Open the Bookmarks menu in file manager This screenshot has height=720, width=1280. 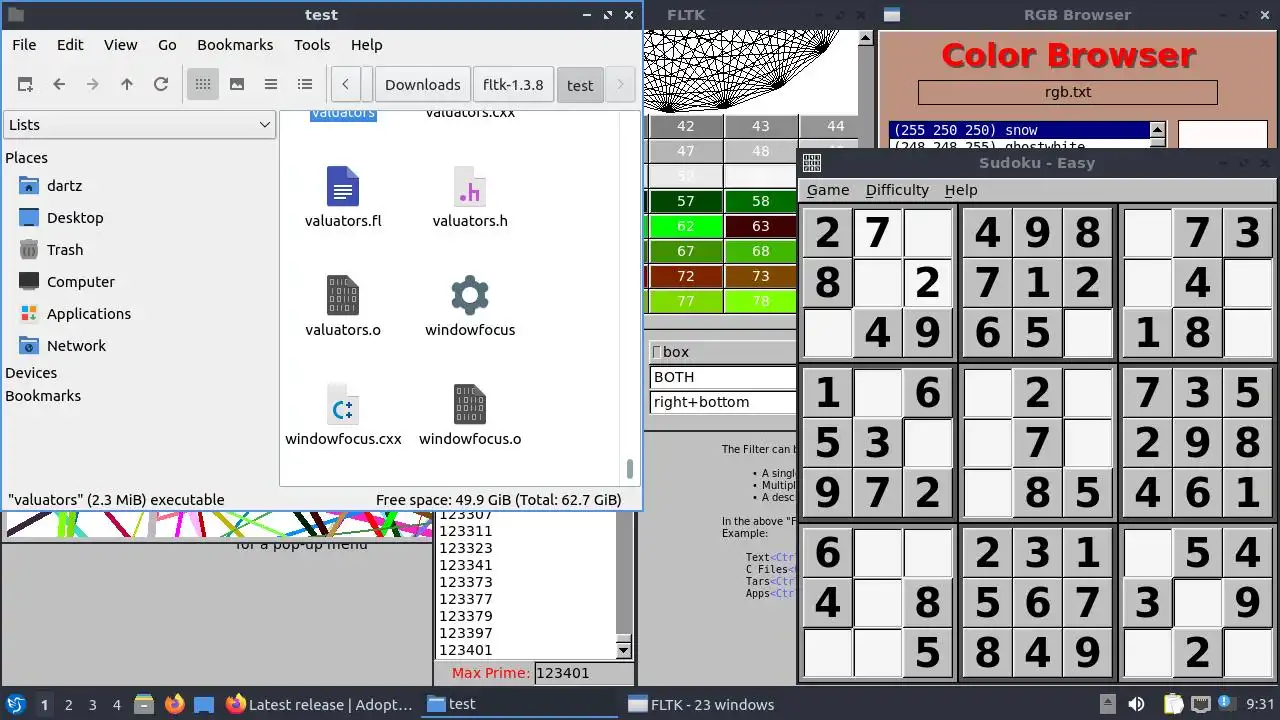(235, 45)
